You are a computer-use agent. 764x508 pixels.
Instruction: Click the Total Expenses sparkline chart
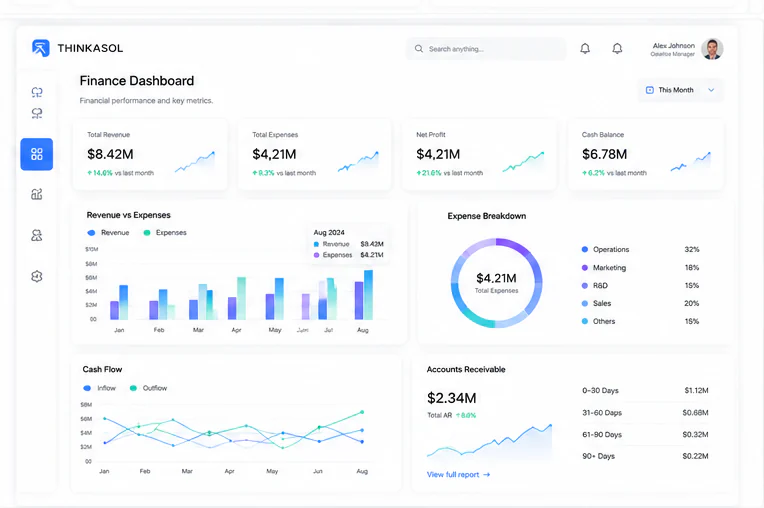point(358,162)
